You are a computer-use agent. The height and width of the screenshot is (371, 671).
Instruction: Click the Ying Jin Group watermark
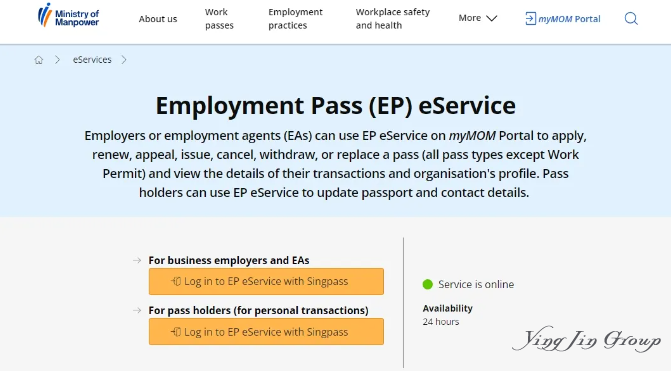coord(587,340)
